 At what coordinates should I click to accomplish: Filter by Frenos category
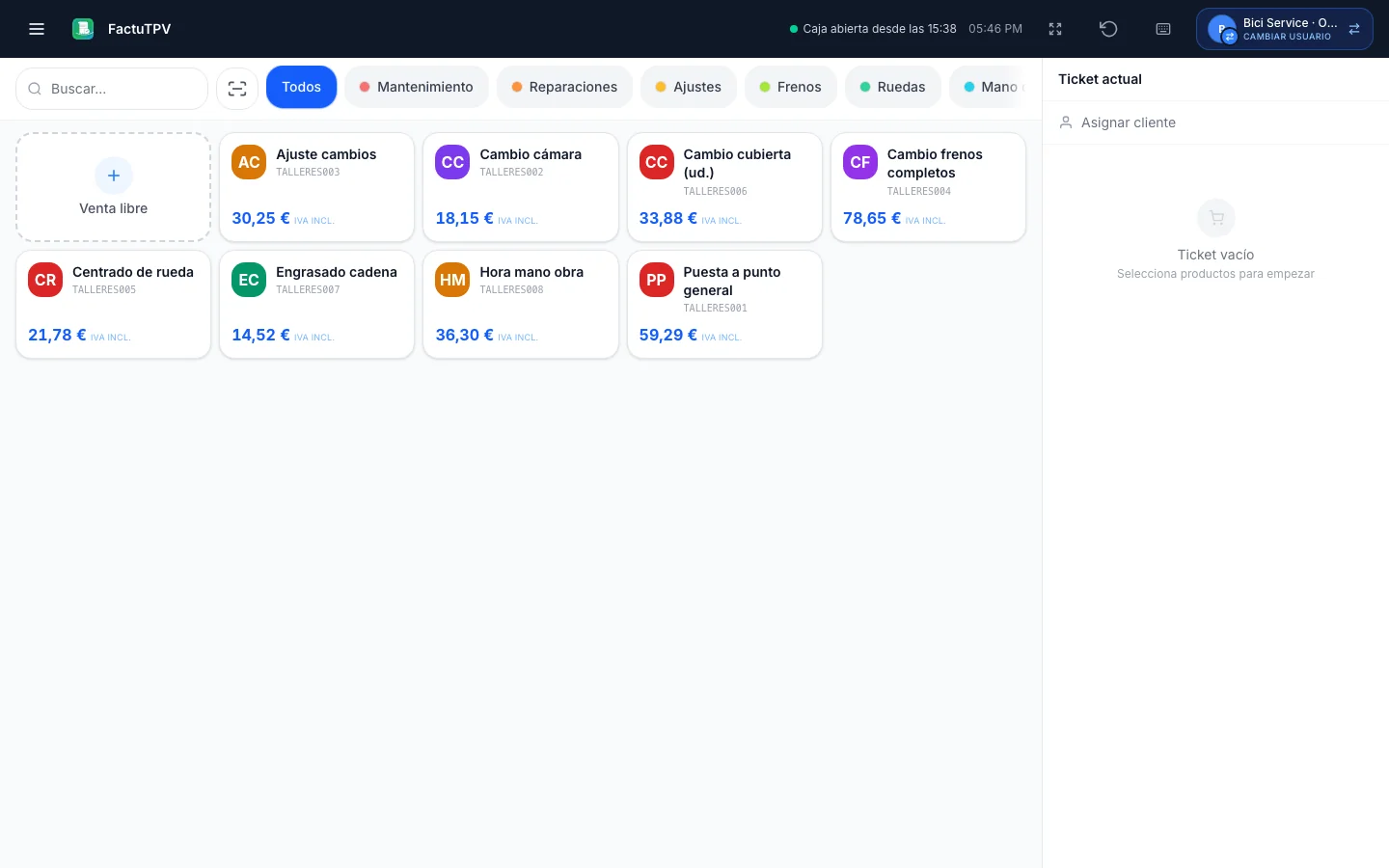tap(791, 87)
